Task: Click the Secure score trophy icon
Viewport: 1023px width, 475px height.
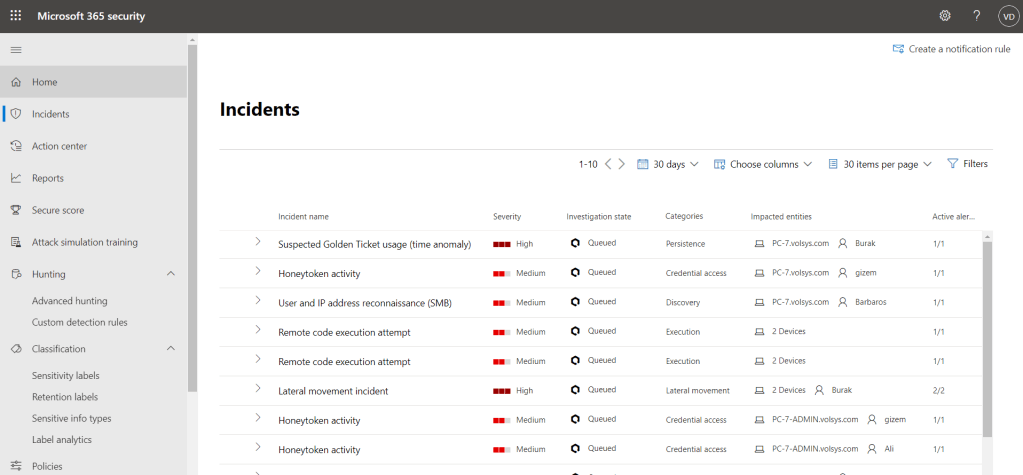Action: tap(15, 210)
